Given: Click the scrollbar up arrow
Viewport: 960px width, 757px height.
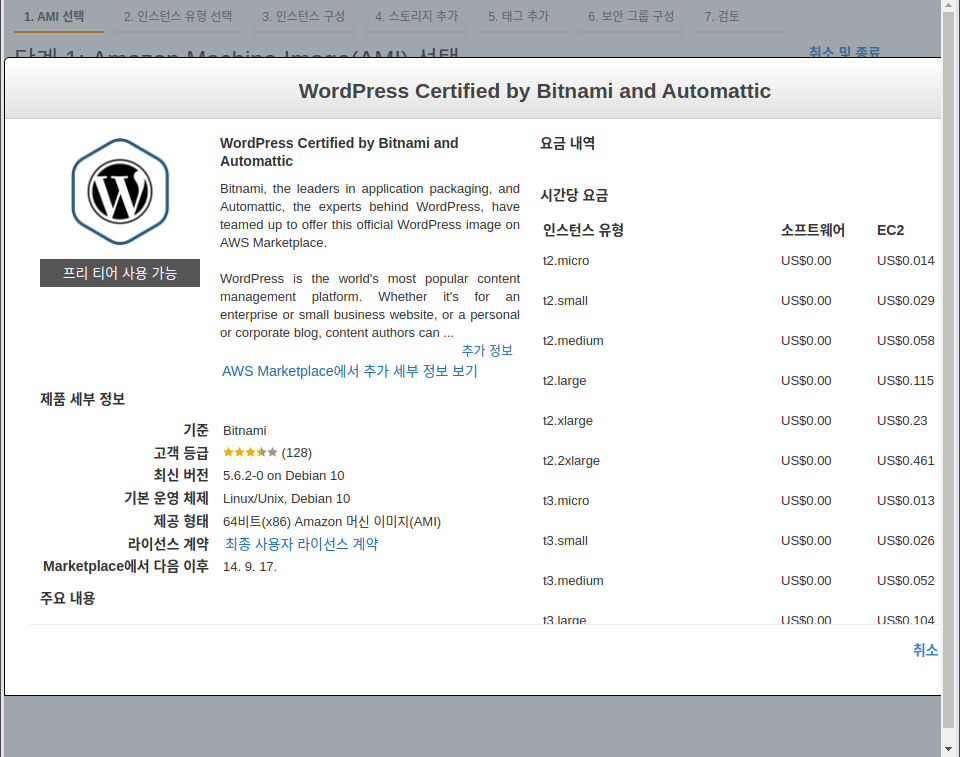Looking at the screenshot, I should click(x=948, y=4).
